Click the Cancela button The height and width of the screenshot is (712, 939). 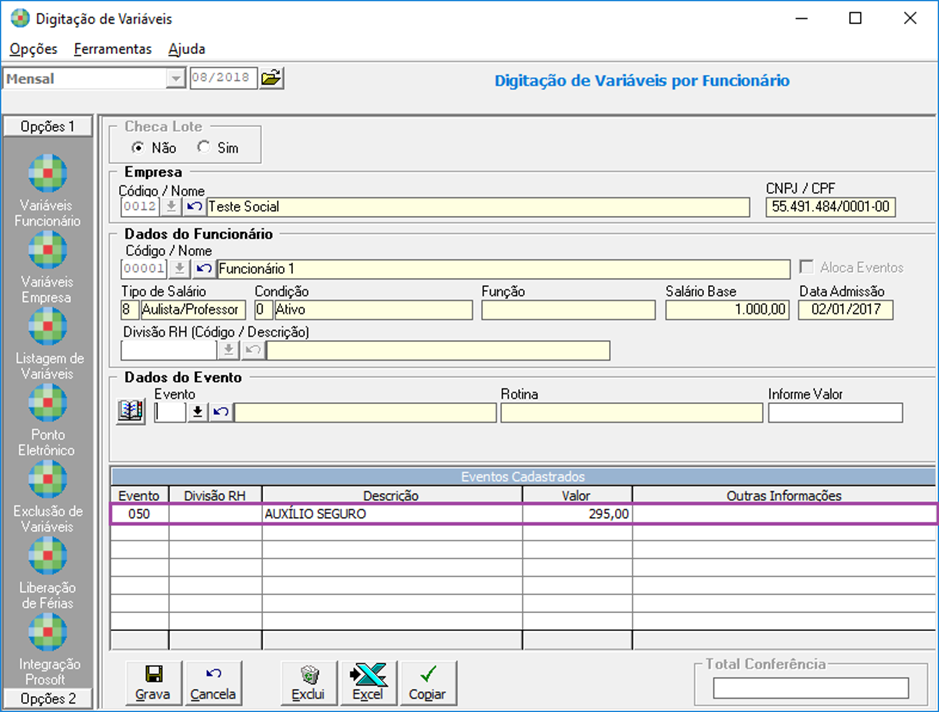coord(213,683)
